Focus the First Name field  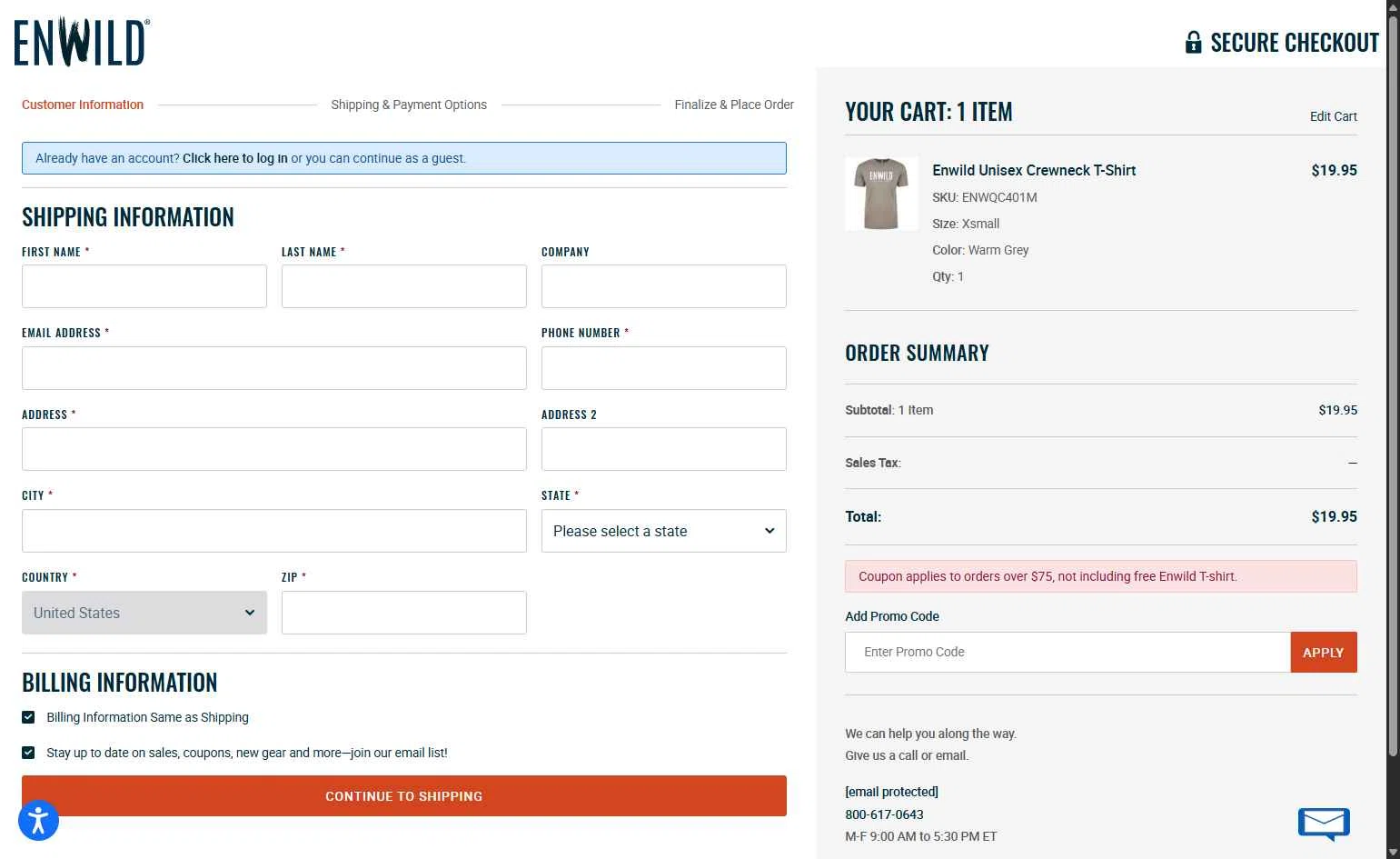(x=144, y=286)
